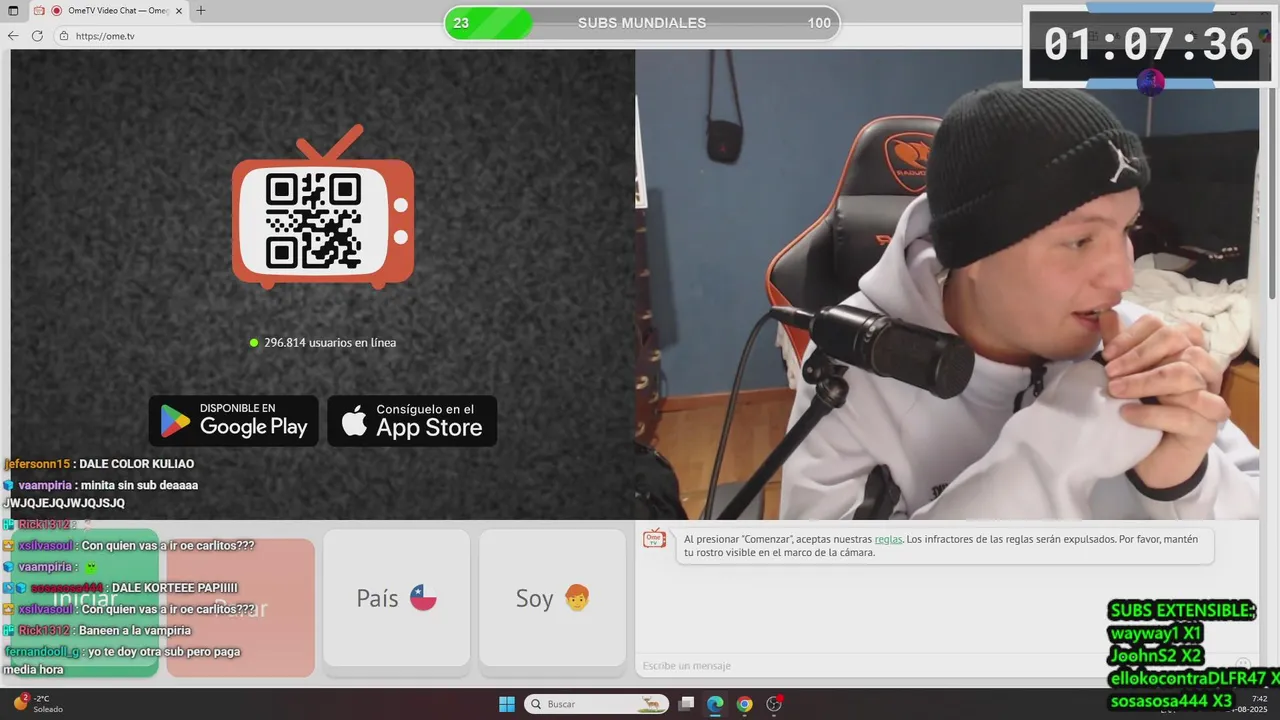Viewport: 1280px width, 720px height.
Task: Open Task View on the taskbar
Action: pos(686,704)
